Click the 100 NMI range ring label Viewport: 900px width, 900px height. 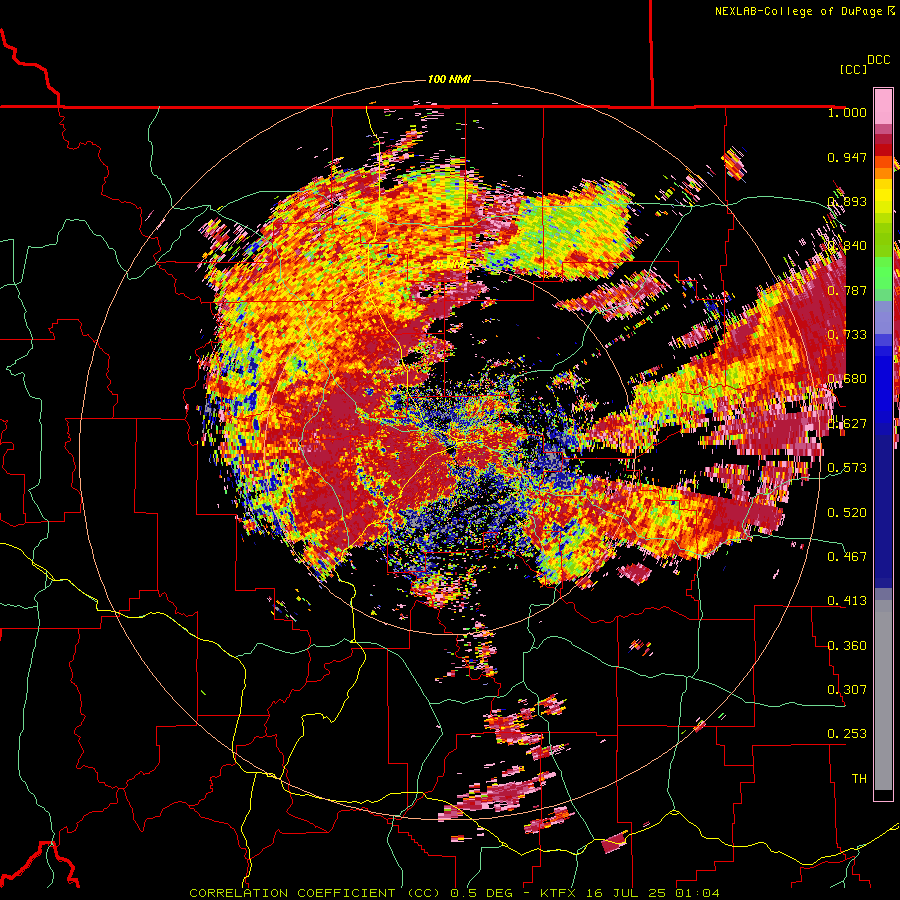point(449,79)
